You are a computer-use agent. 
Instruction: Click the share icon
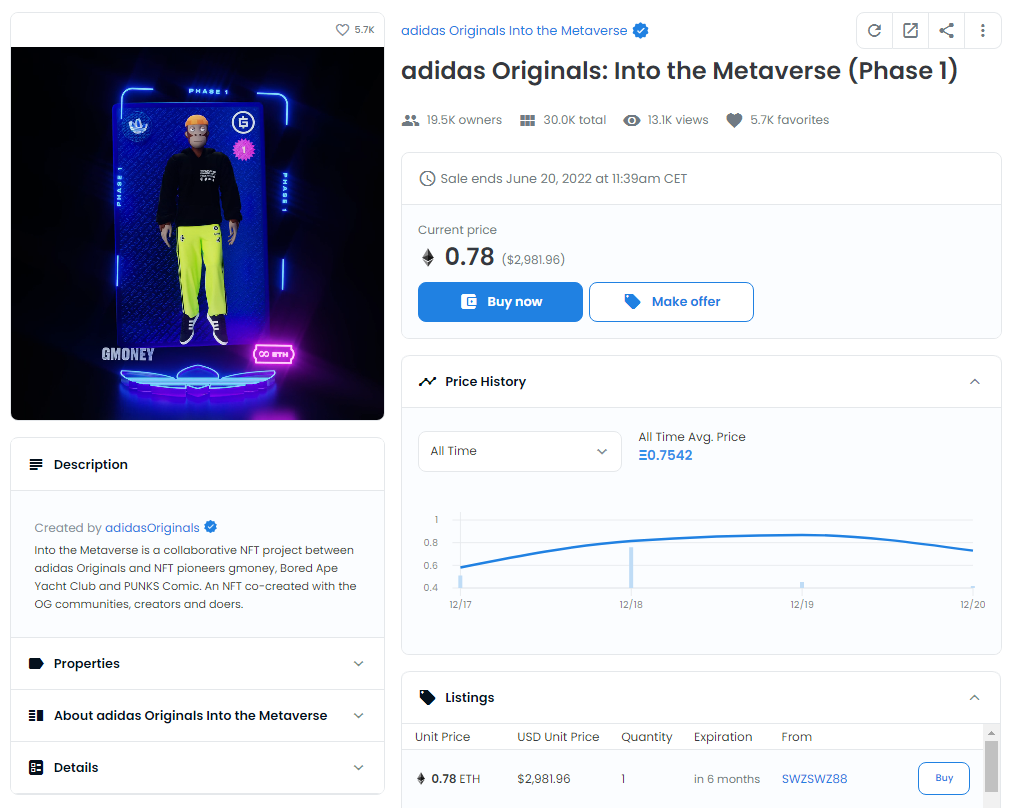(x=946, y=30)
